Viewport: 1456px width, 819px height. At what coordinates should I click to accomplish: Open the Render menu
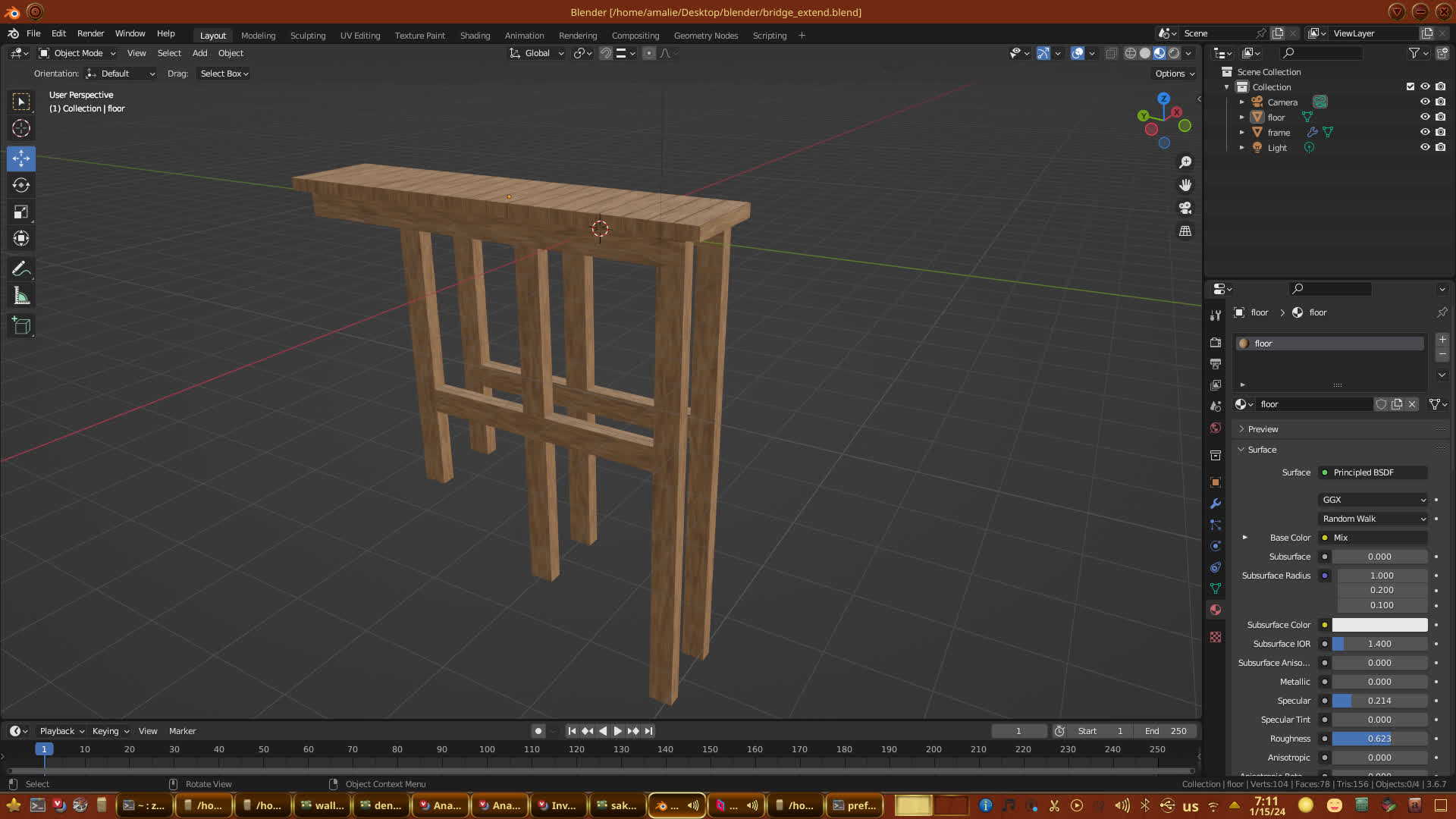[x=90, y=33]
